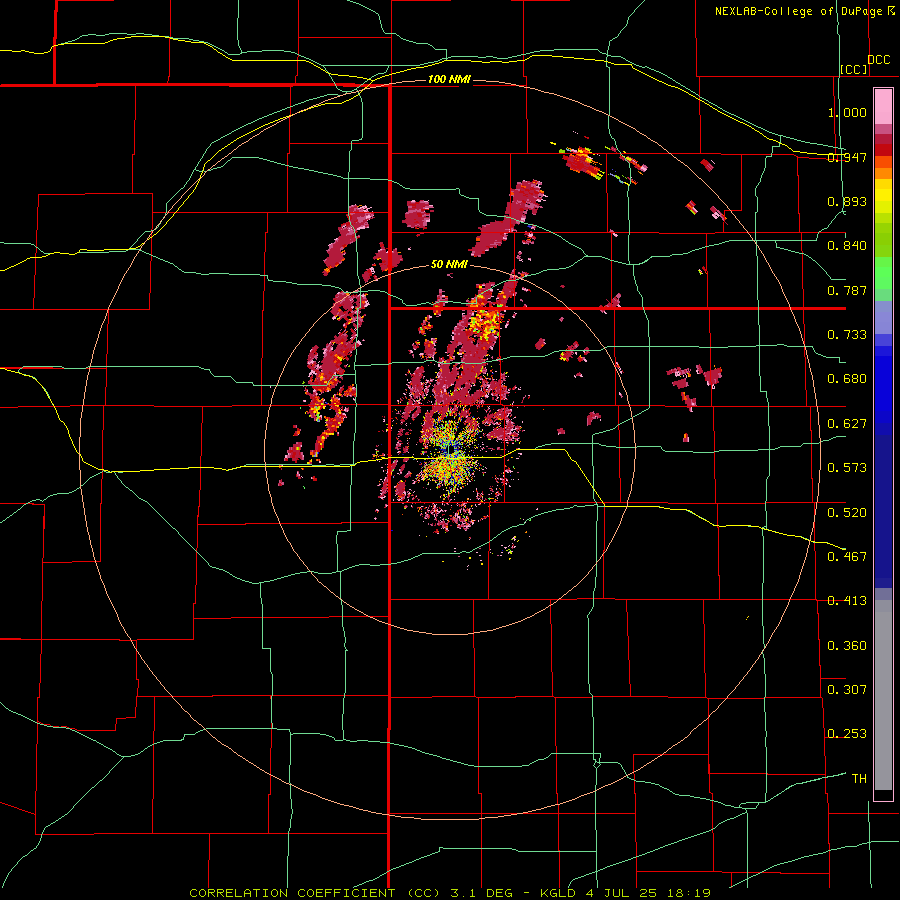900x900 pixels.
Task: Click the light pink top segment of color bar
Action: [883, 107]
